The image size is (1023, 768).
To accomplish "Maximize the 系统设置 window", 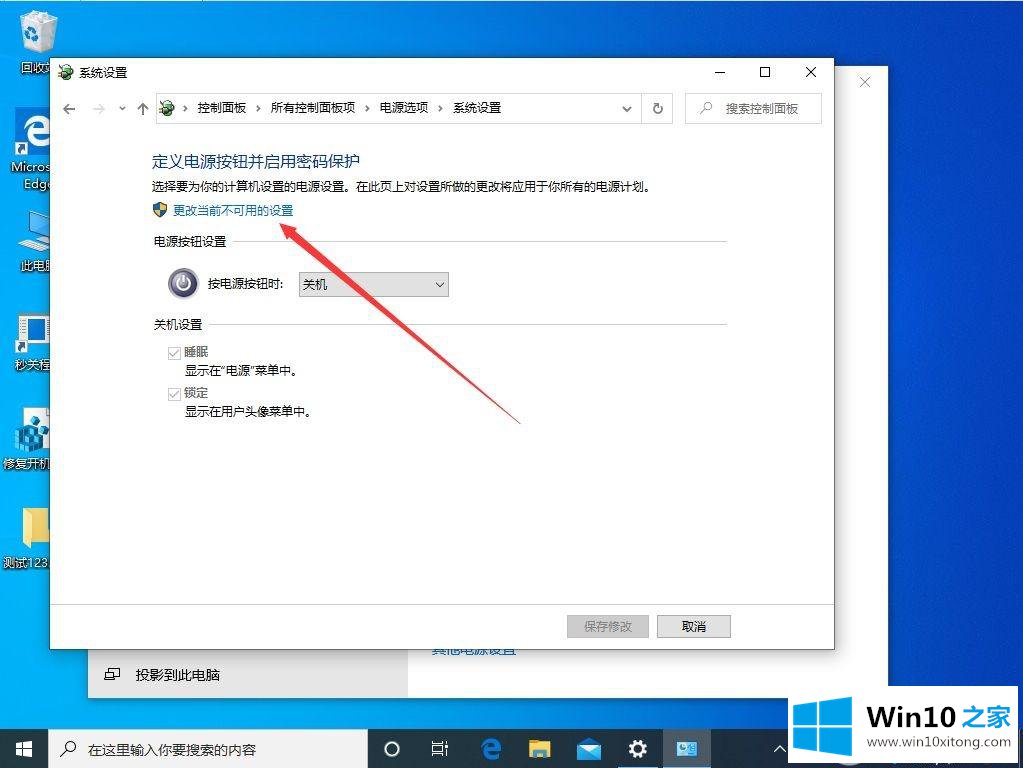I will (765, 72).
